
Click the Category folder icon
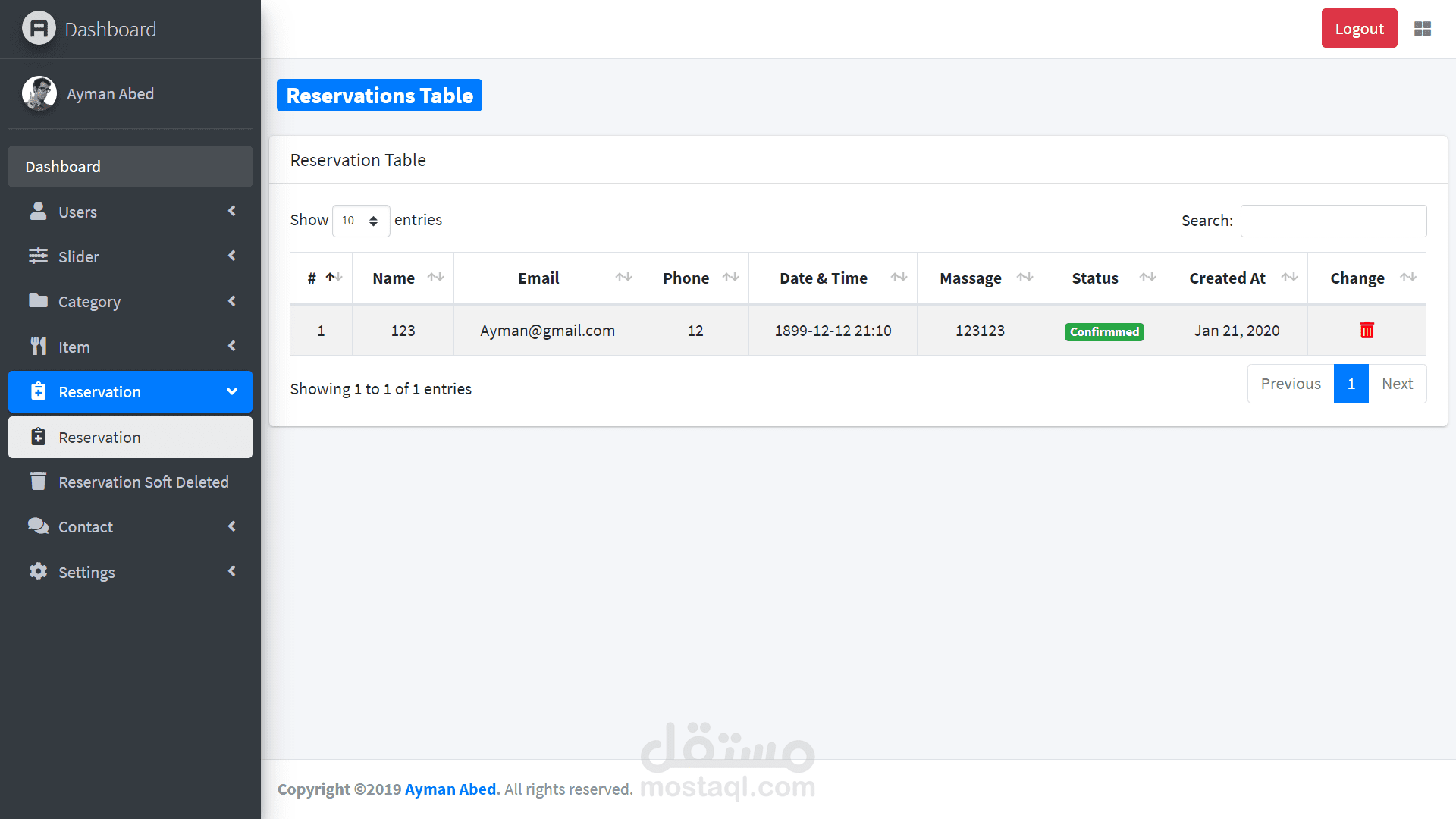pyautogui.click(x=38, y=301)
